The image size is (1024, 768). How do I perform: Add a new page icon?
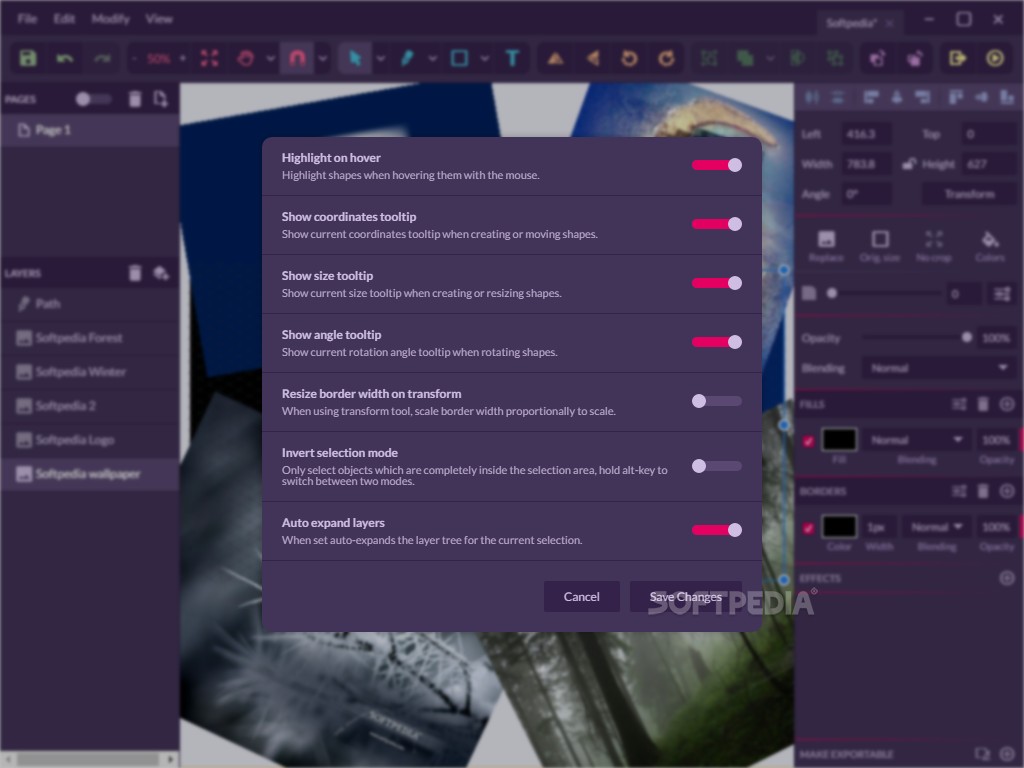coord(161,99)
